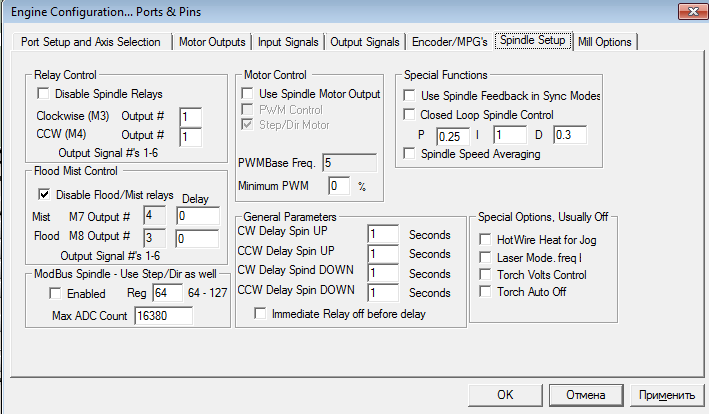Enable Disable Spindle Relays checkbox
Viewport: 709px width, 414px height.
[43, 94]
